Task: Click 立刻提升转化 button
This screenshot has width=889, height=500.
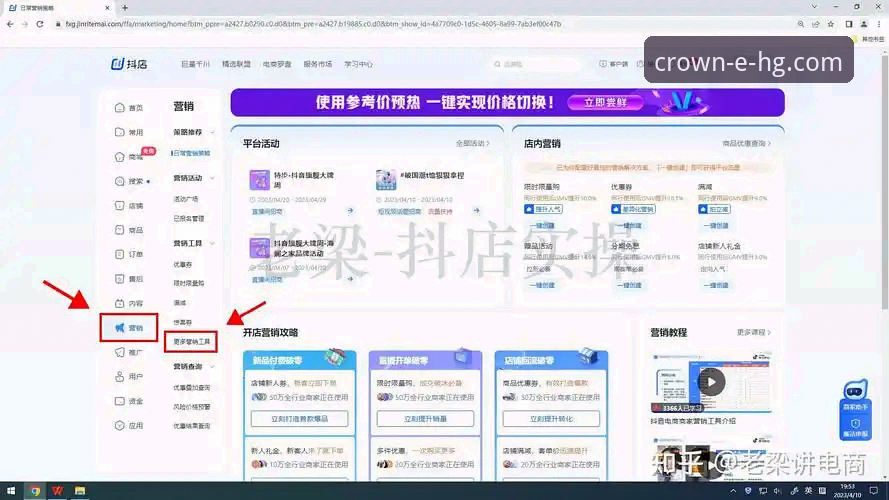Action: 551,419
